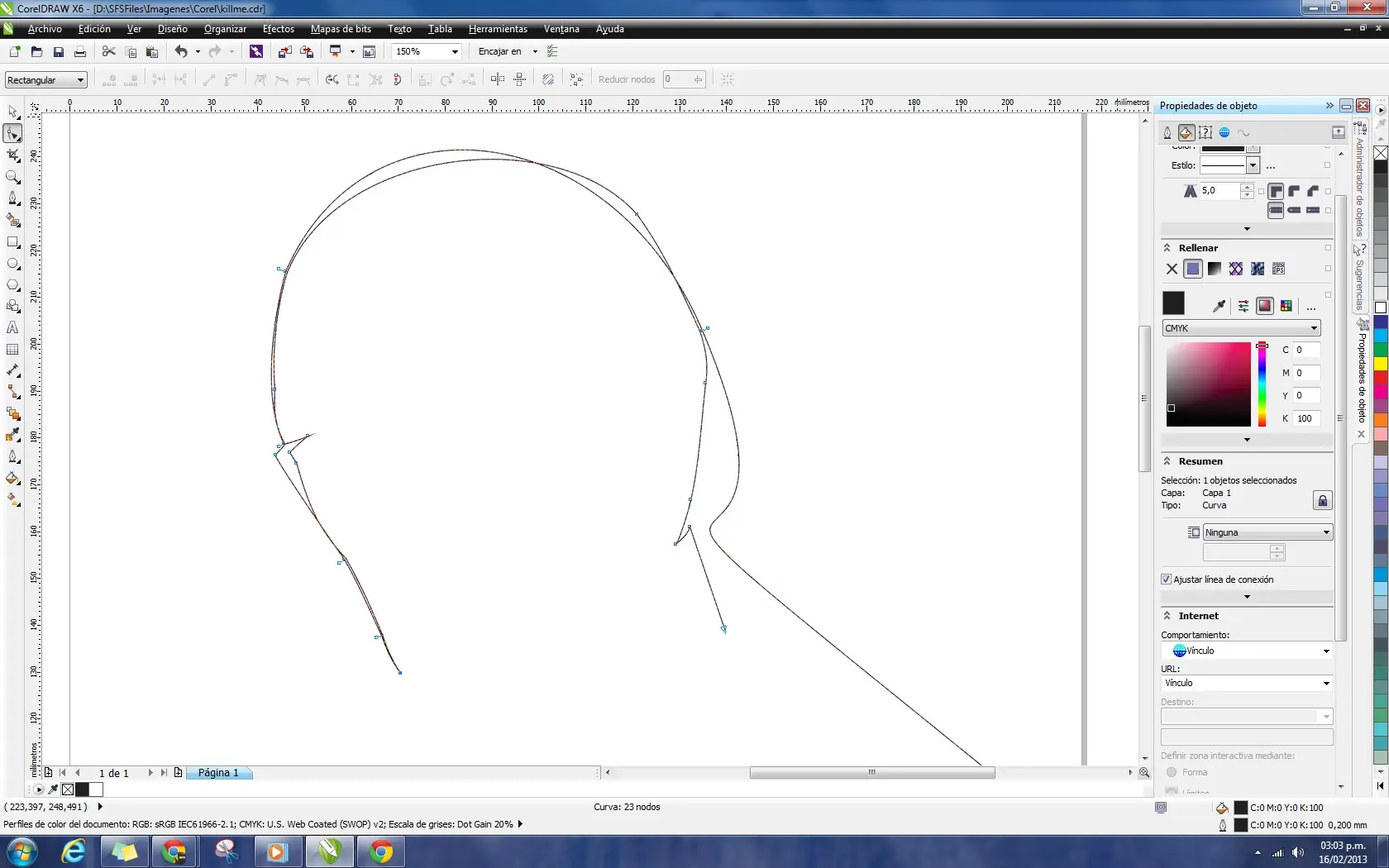Image resolution: width=1389 pixels, height=868 pixels.
Task: Click the Paste clipboard icon
Action: [152, 51]
